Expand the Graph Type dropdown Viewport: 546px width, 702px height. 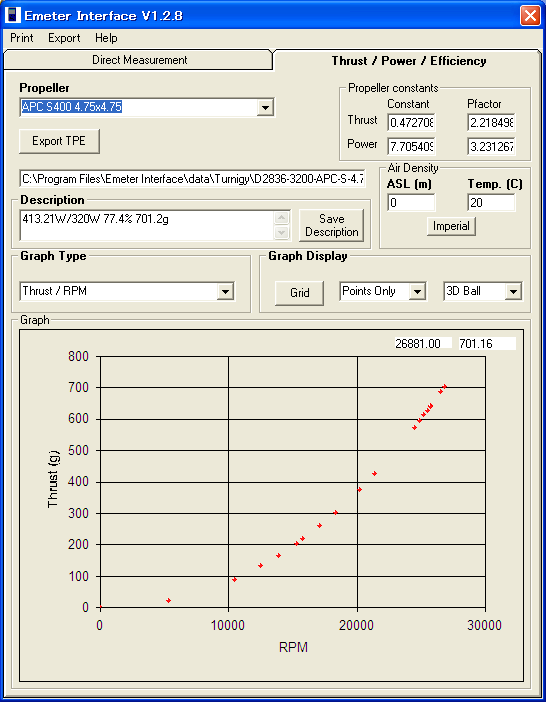click(x=225, y=291)
